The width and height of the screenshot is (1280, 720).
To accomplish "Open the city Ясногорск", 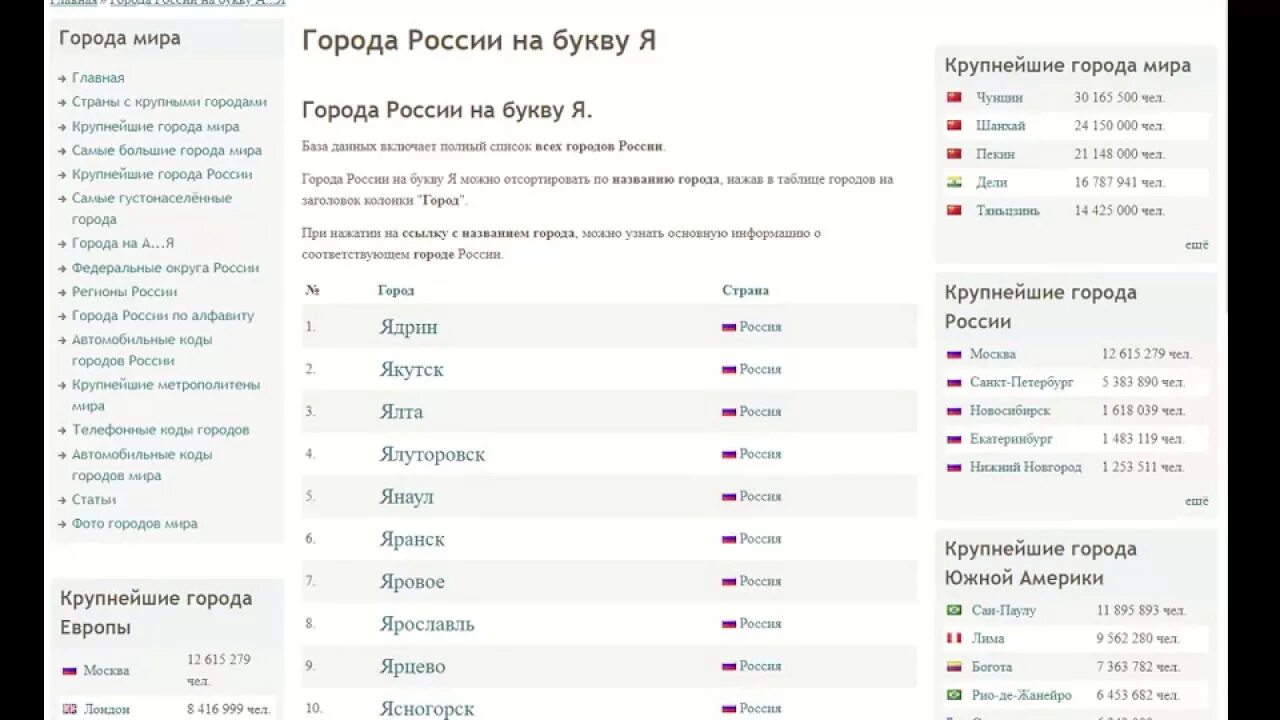I will (x=427, y=709).
